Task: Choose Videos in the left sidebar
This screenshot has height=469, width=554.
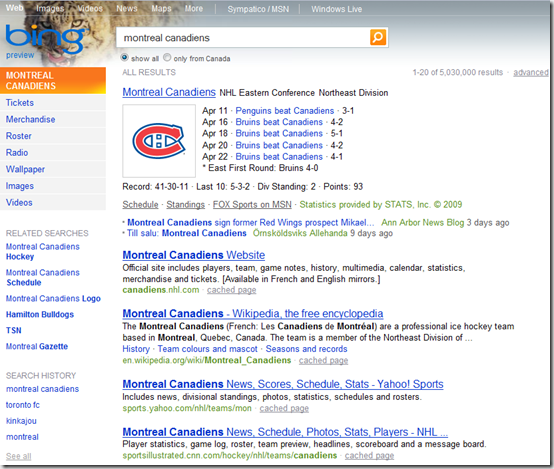Action: [53, 203]
